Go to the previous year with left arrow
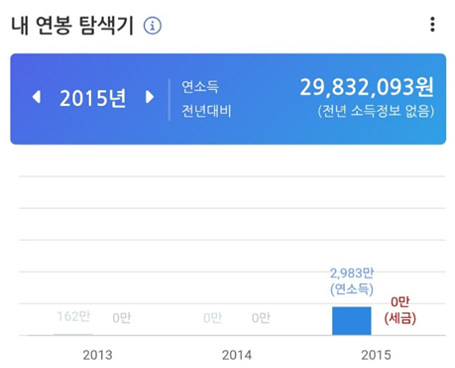 point(36,97)
